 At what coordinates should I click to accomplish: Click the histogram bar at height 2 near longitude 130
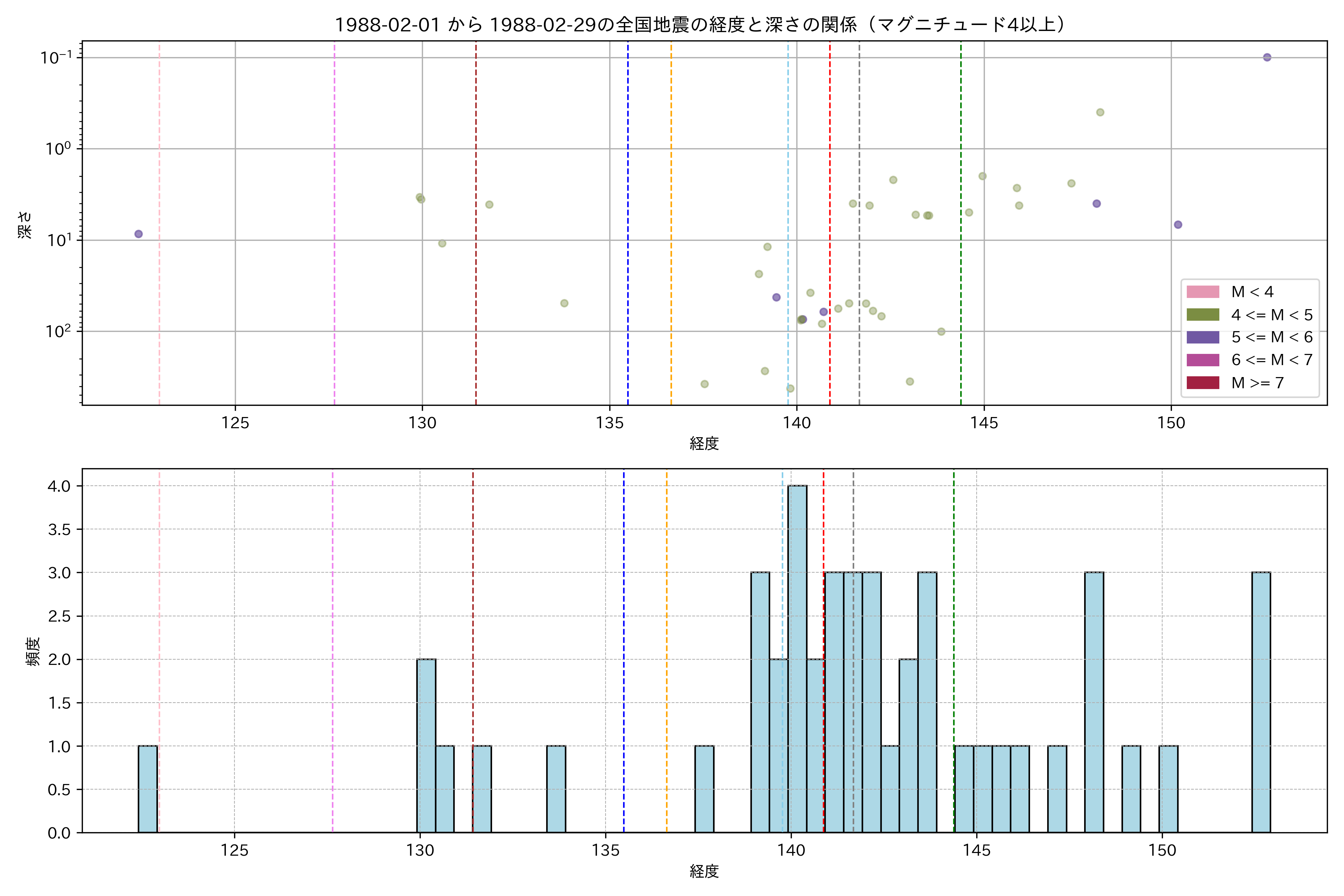(426, 746)
